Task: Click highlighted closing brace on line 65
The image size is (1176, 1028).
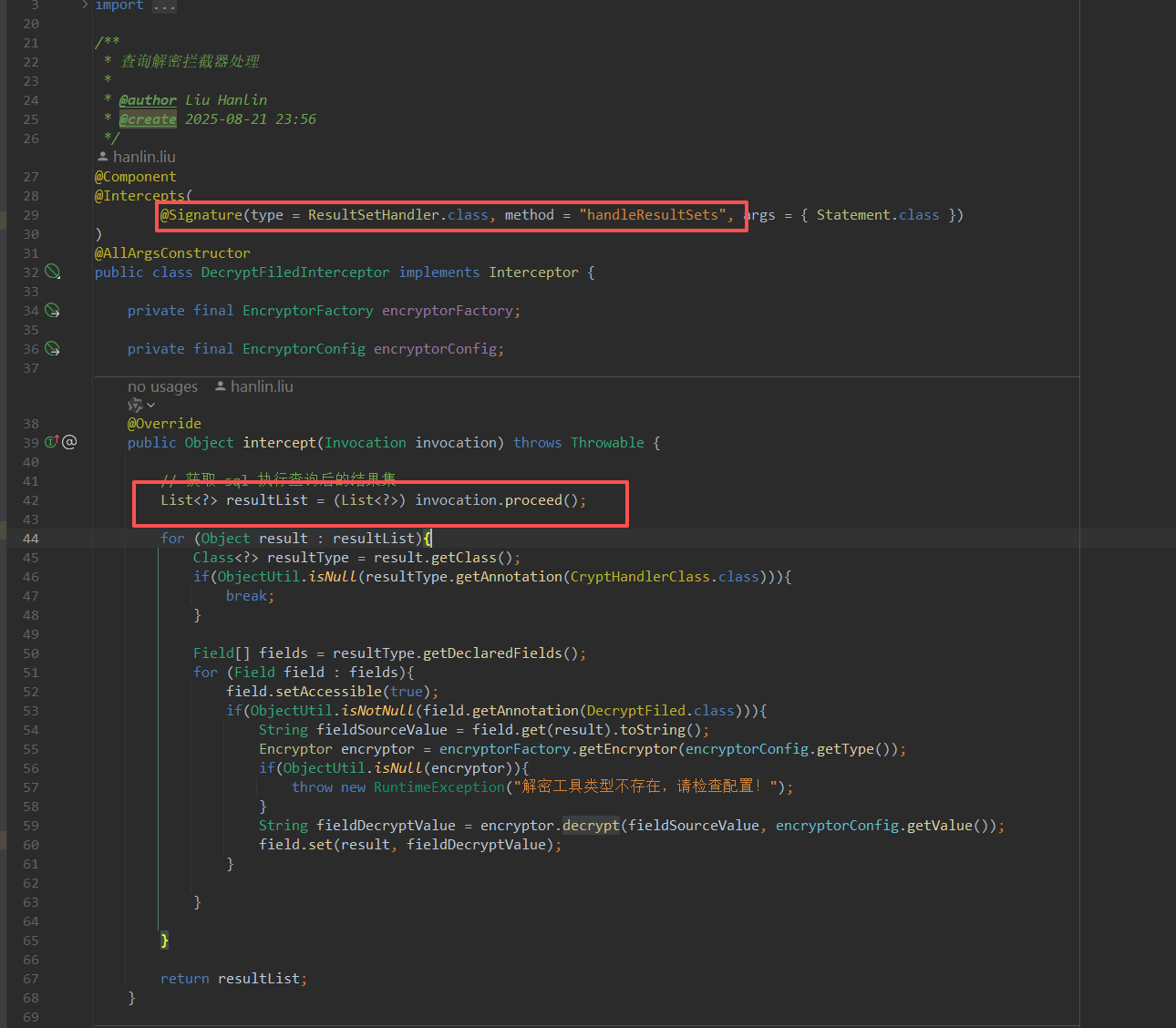Action: [x=164, y=941]
